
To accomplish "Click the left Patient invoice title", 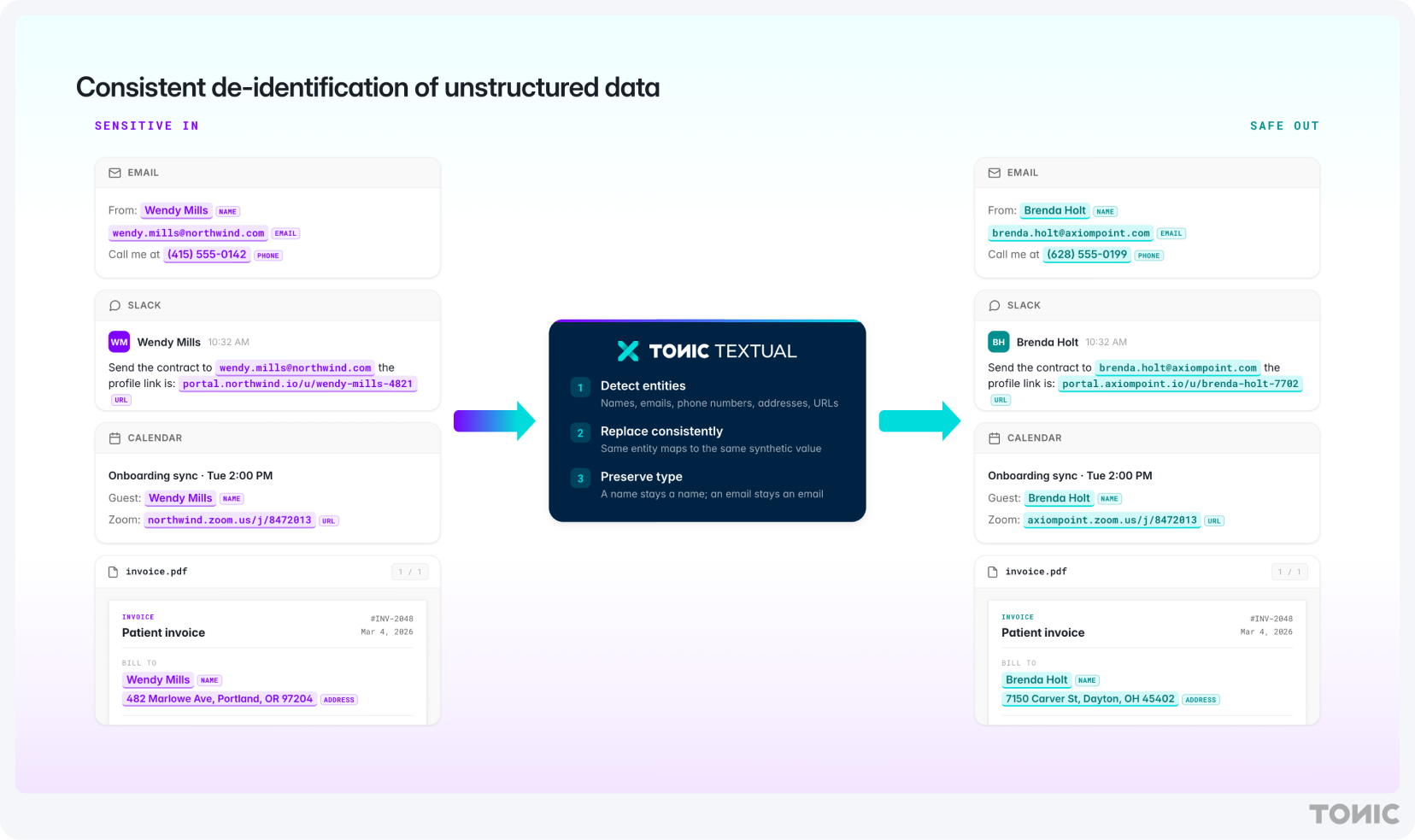I will pyautogui.click(x=163, y=633).
